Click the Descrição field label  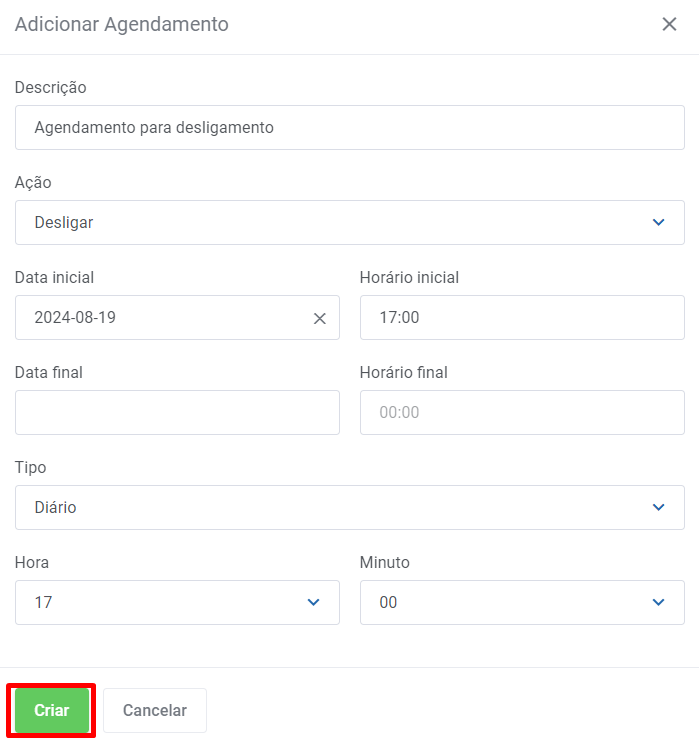tap(51, 88)
